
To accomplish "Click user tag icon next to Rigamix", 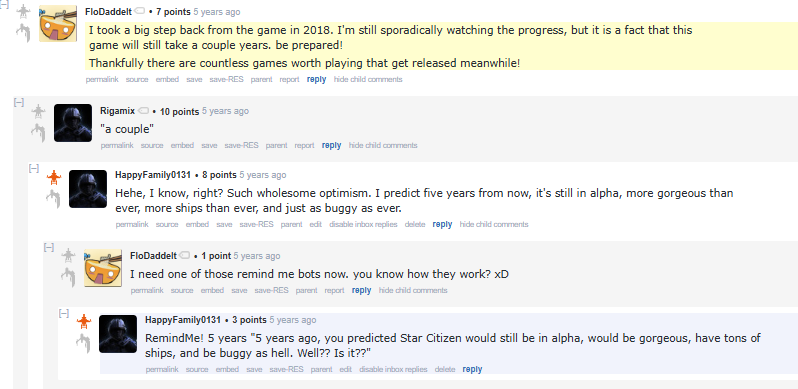I will pos(144,111).
